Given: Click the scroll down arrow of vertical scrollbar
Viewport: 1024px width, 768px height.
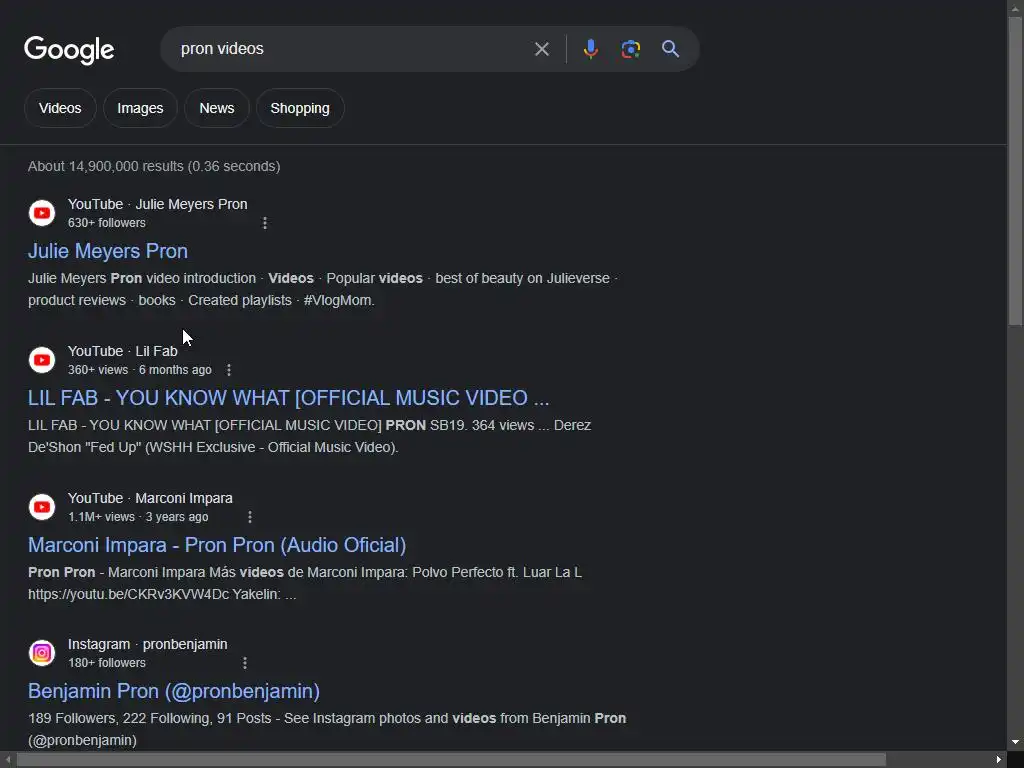Looking at the screenshot, I should [x=1016, y=743].
